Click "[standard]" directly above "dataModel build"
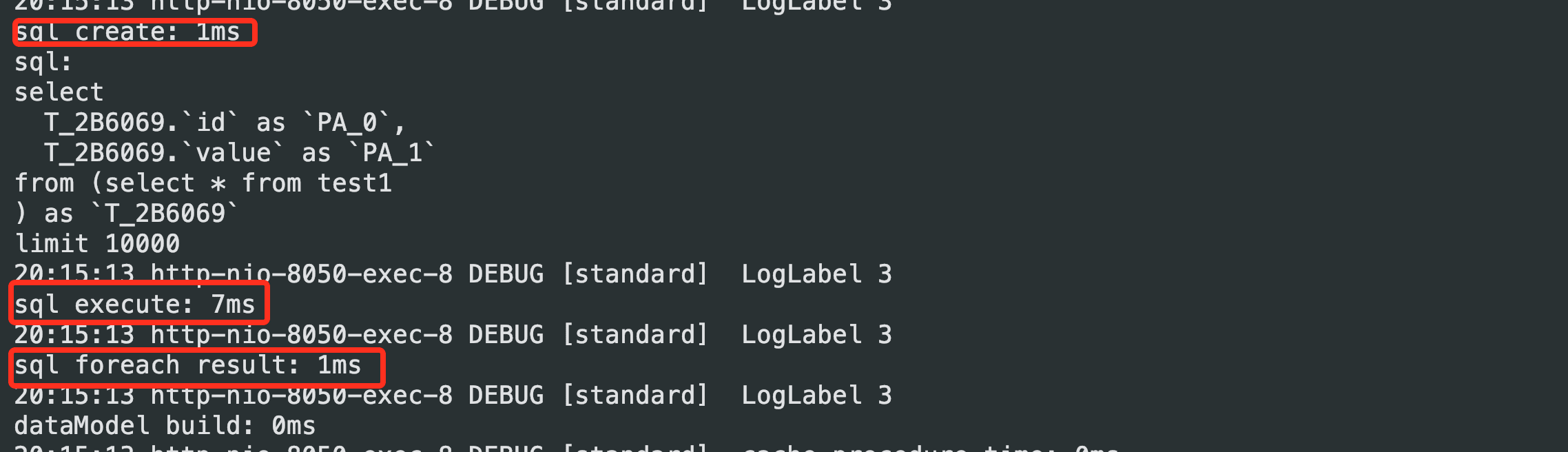Image resolution: width=1568 pixels, height=452 pixels. pyautogui.click(x=635, y=395)
